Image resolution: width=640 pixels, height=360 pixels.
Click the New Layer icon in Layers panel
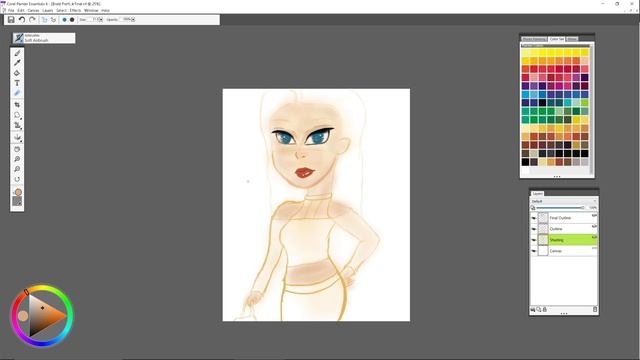[x=533, y=310]
